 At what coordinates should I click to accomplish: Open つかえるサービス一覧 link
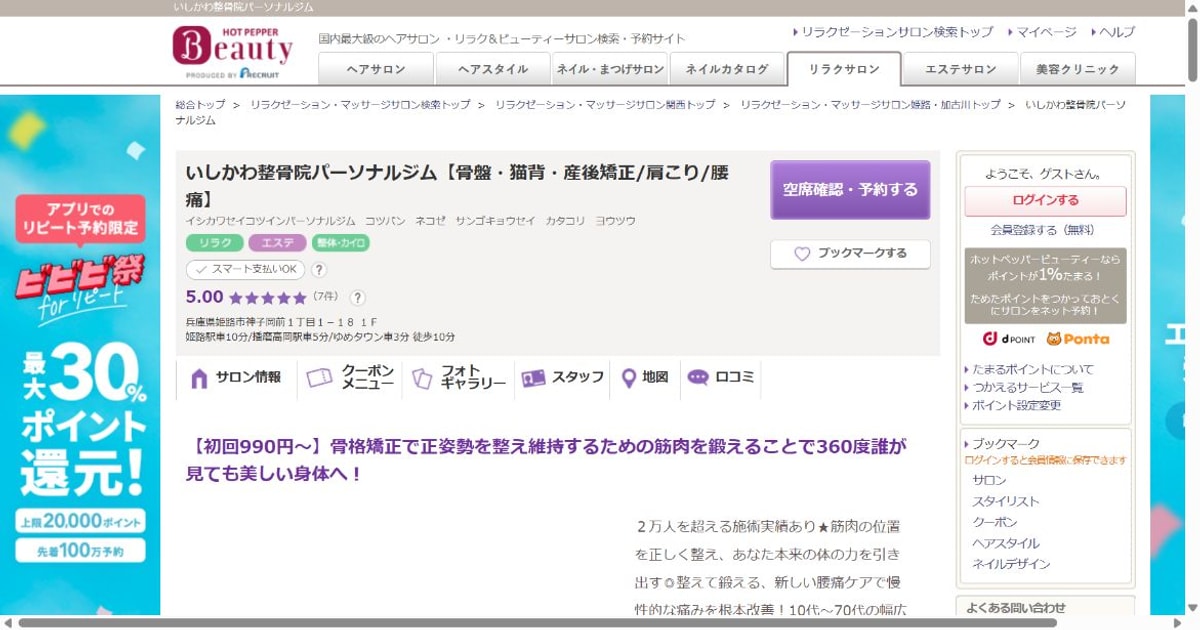(1028, 387)
